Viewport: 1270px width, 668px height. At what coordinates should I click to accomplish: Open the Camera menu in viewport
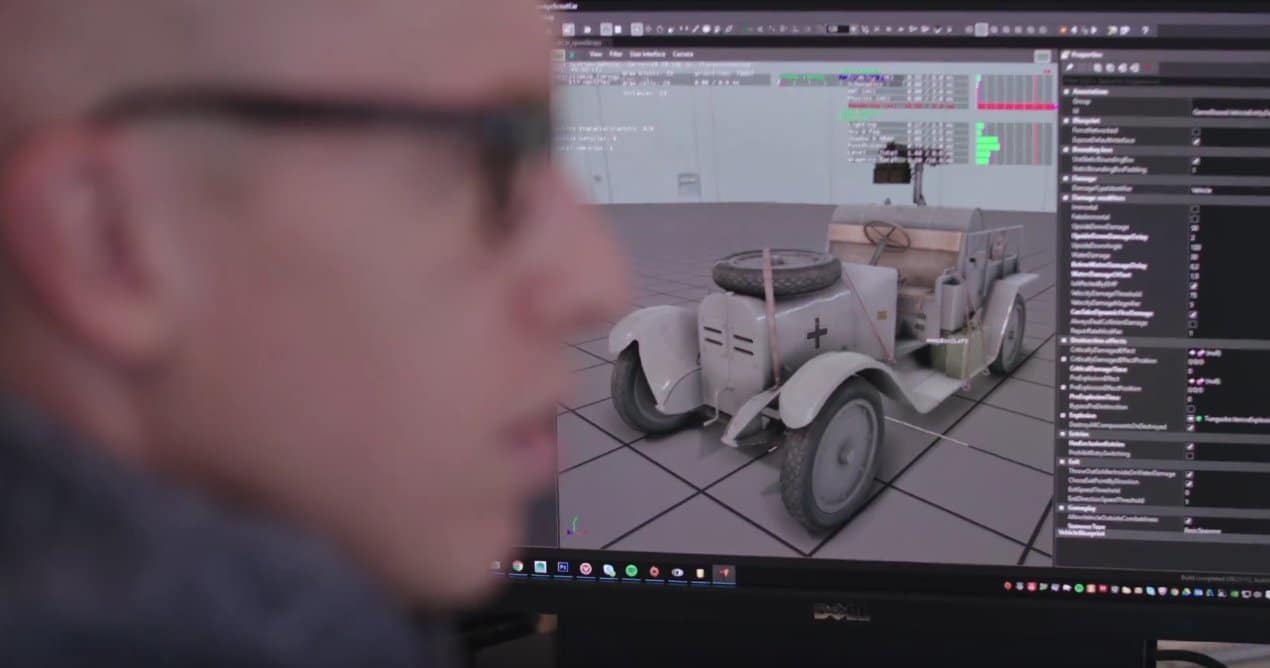[x=683, y=54]
